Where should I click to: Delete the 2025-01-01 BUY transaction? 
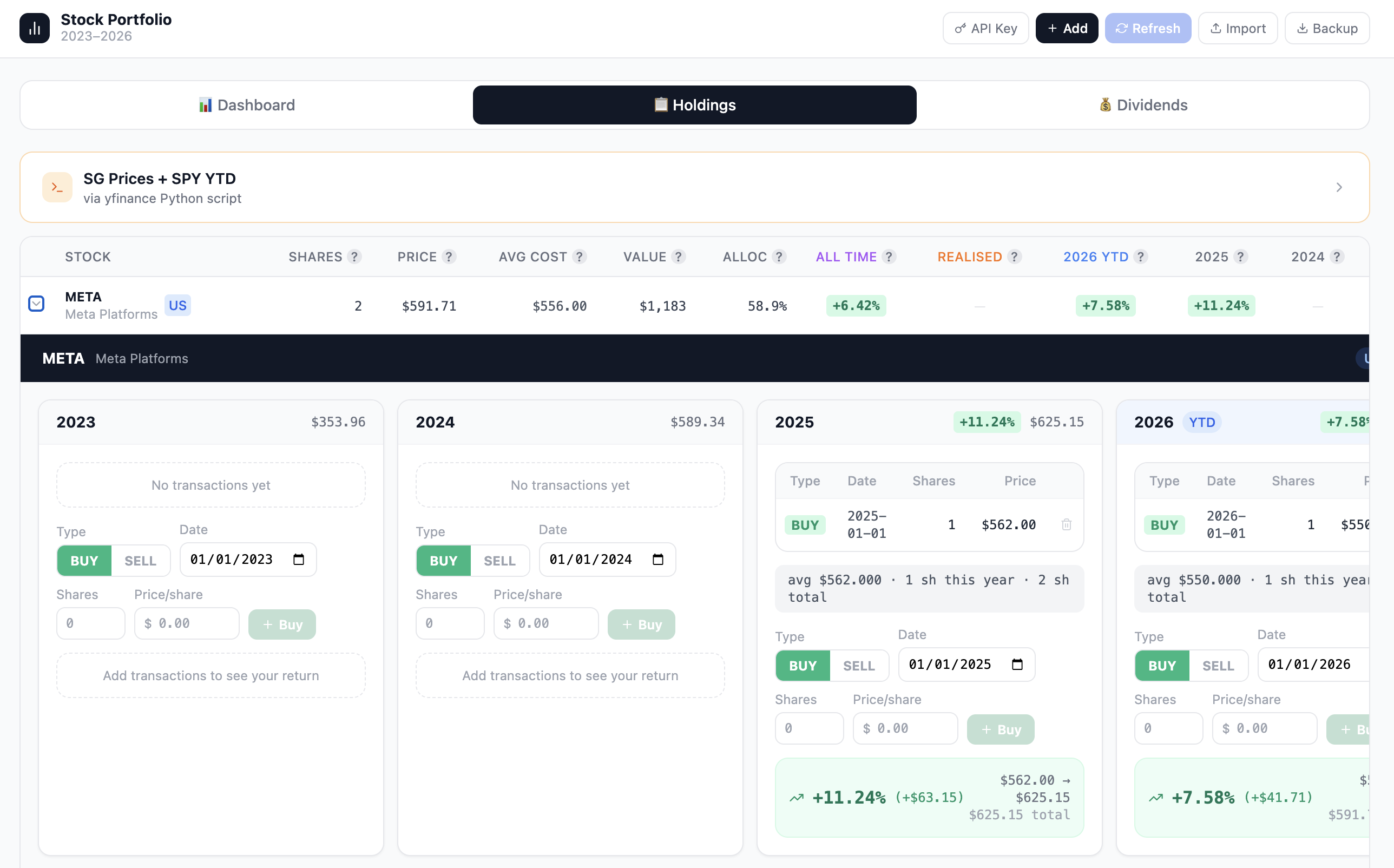[1066, 524]
